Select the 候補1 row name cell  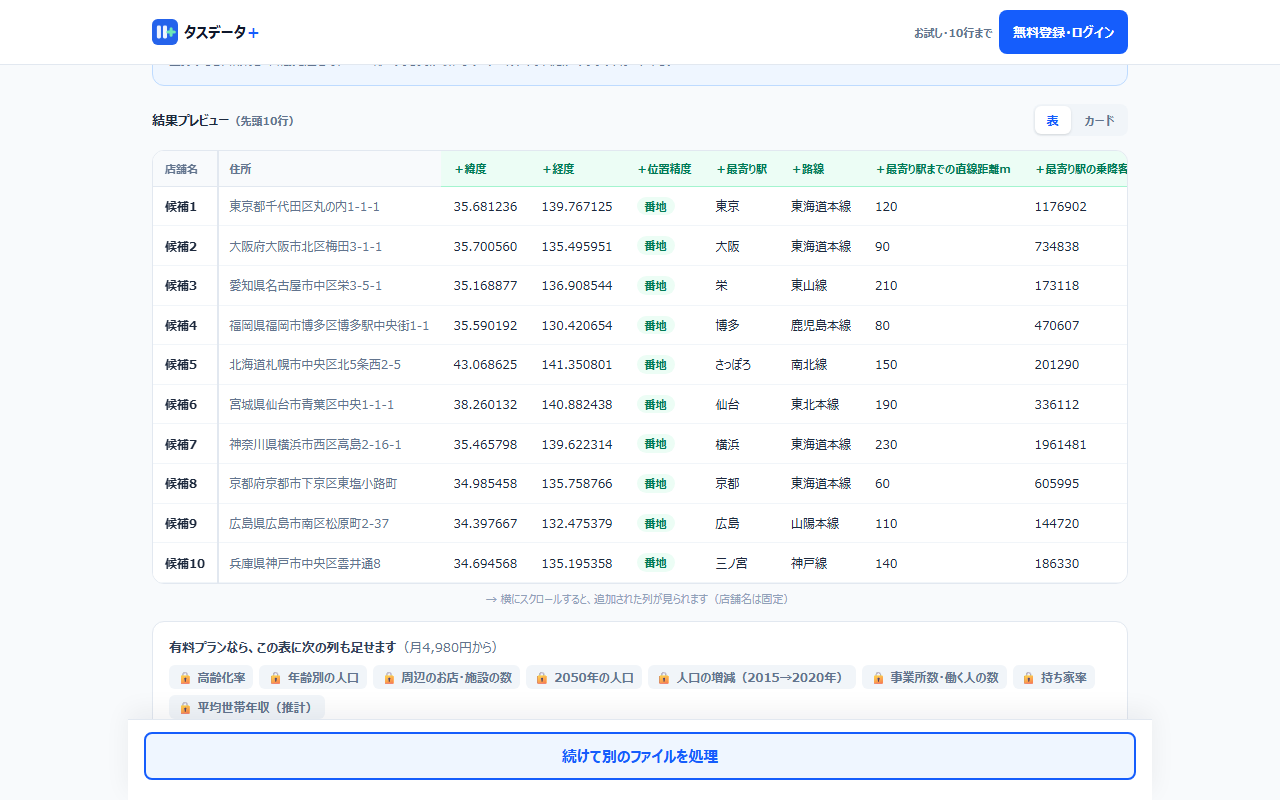click(x=185, y=207)
